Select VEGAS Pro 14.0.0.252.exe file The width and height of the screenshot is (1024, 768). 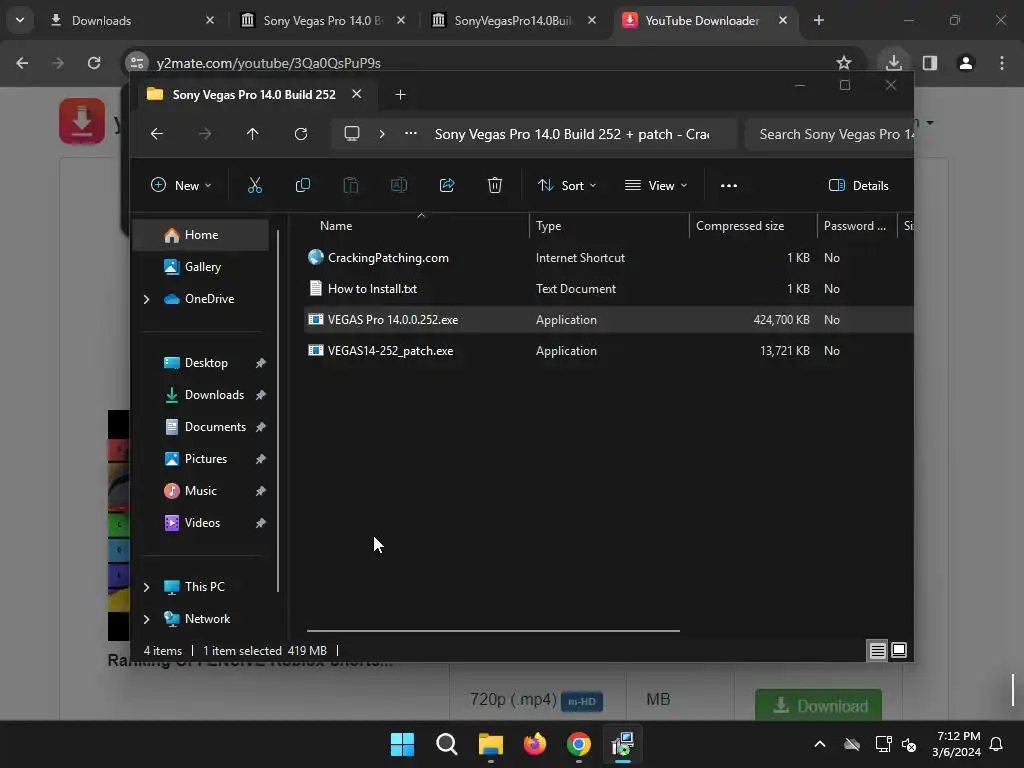pyautogui.click(x=609, y=319)
